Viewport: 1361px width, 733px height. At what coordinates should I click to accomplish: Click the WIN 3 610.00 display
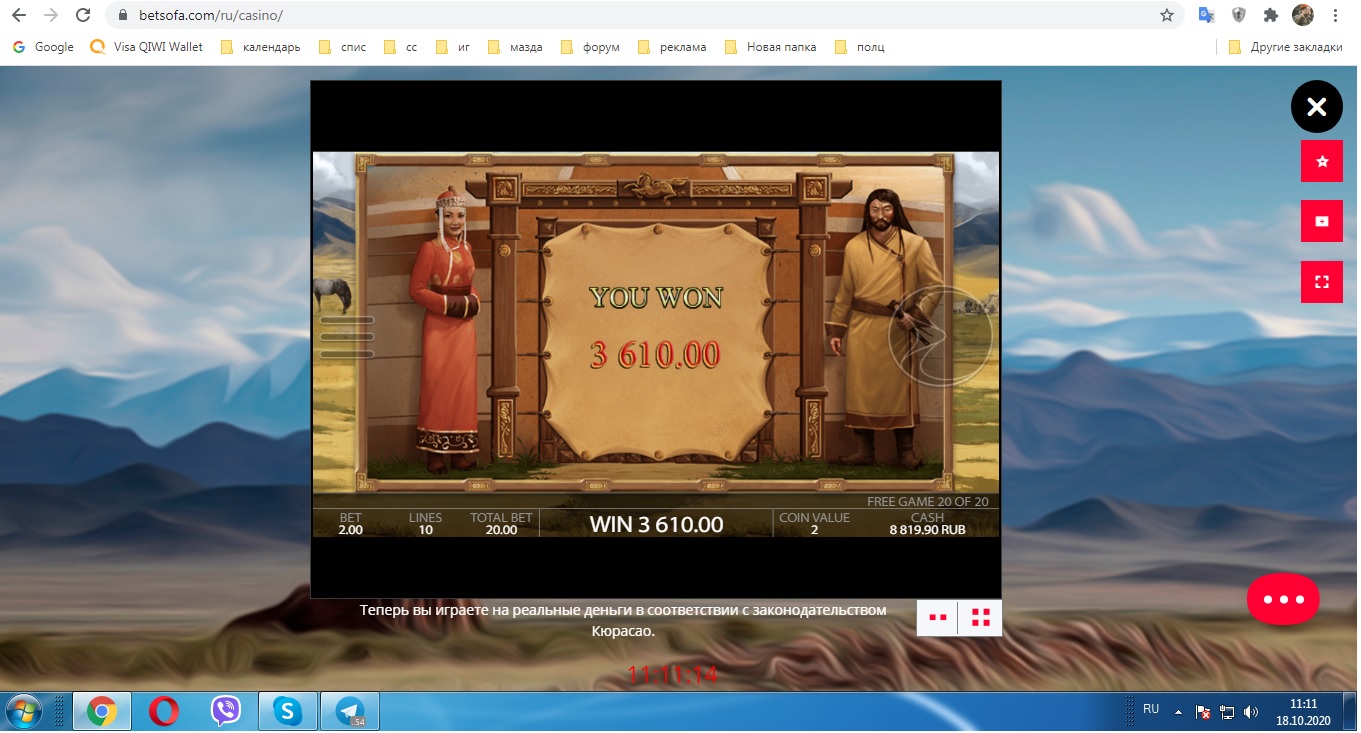656,524
